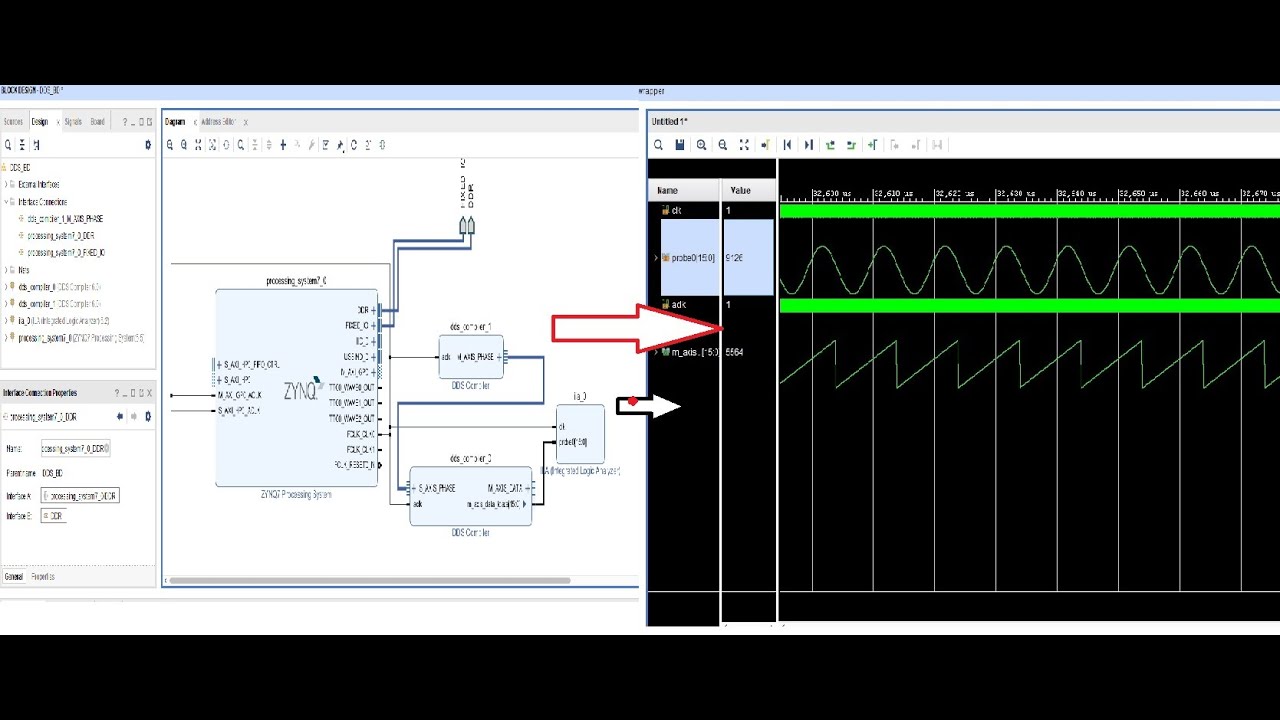The width and height of the screenshot is (1280, 720).
Task: Select General tab in connection properties panel
Action: [x=14, y=577]
